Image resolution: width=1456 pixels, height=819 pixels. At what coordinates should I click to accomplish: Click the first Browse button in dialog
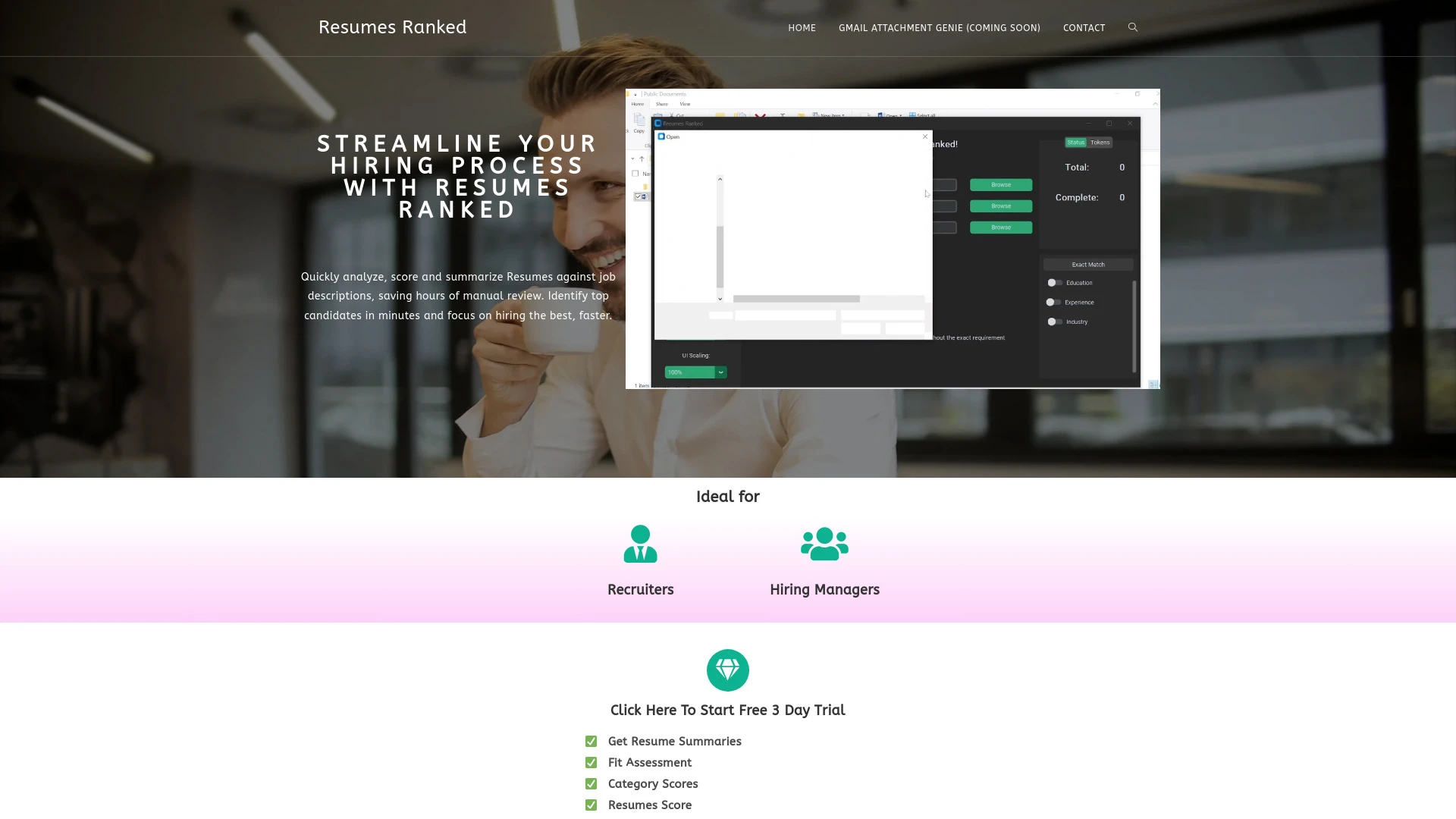click(x=1001, y=185)
